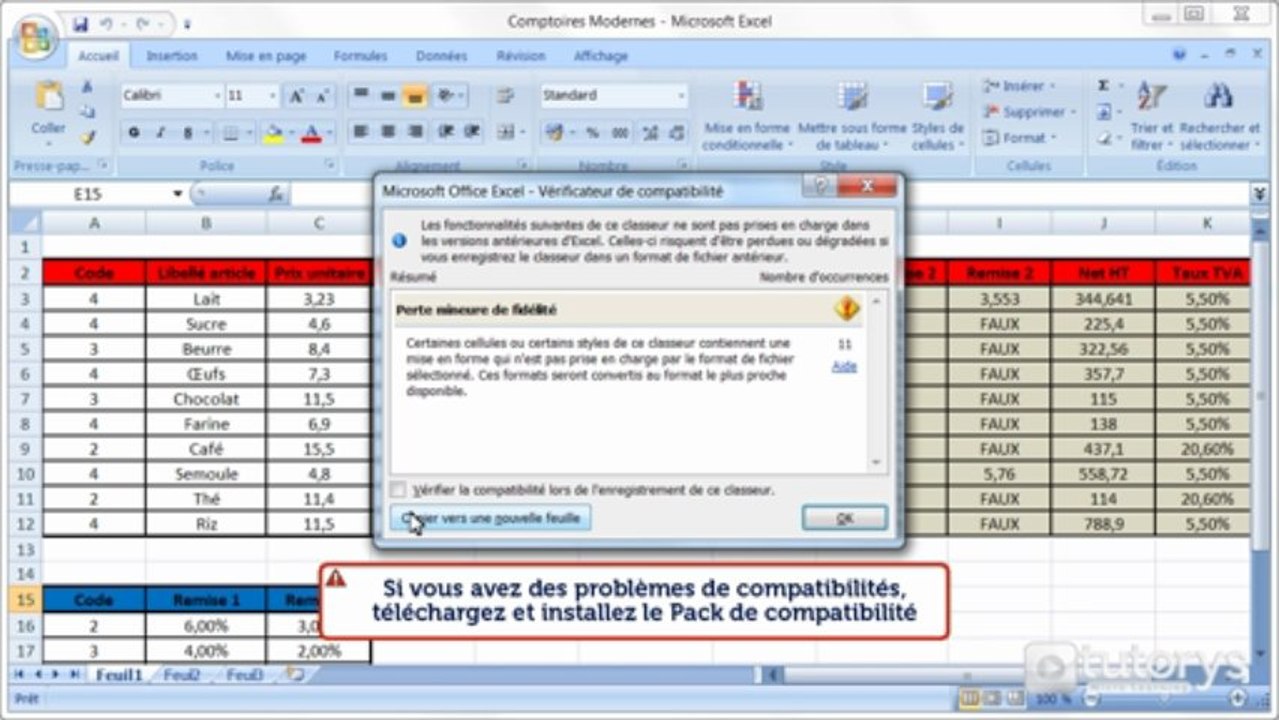Image resolution: width=1279 pixels, height=720 pixels.
Task: Align text right in ribbon
Action: [414, 132]
